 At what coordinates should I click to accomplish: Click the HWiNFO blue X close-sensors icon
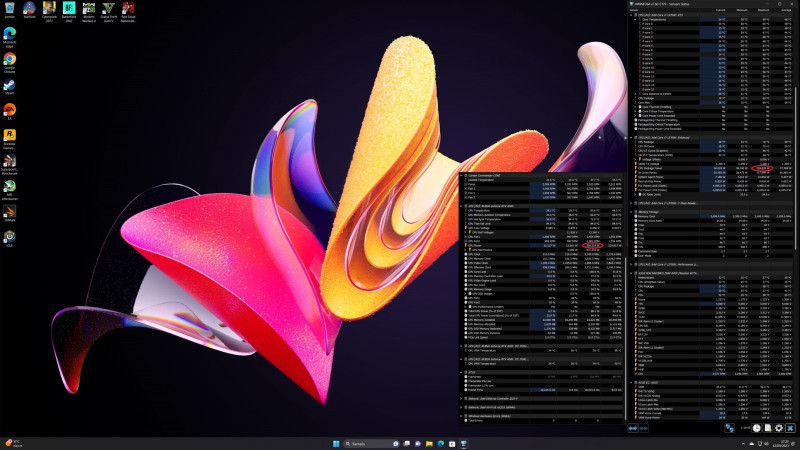pos(790,429)
